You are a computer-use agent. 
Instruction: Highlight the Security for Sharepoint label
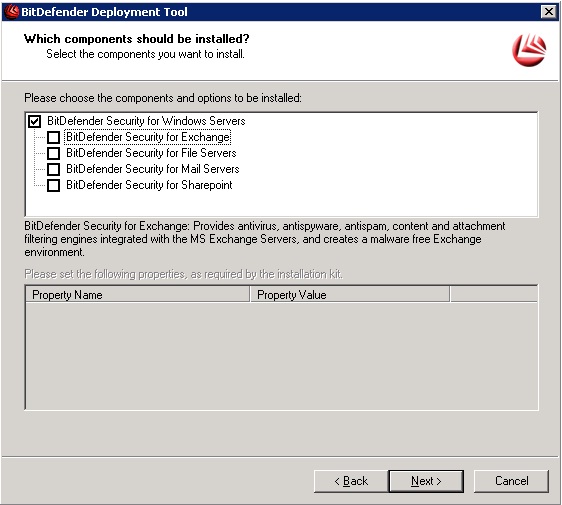click(149, 185)
